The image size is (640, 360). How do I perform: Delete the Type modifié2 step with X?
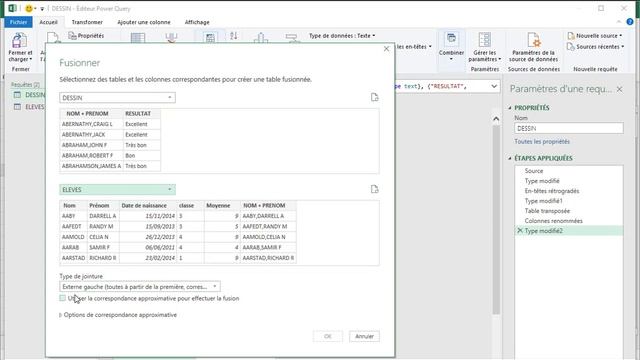click(520, 231)
